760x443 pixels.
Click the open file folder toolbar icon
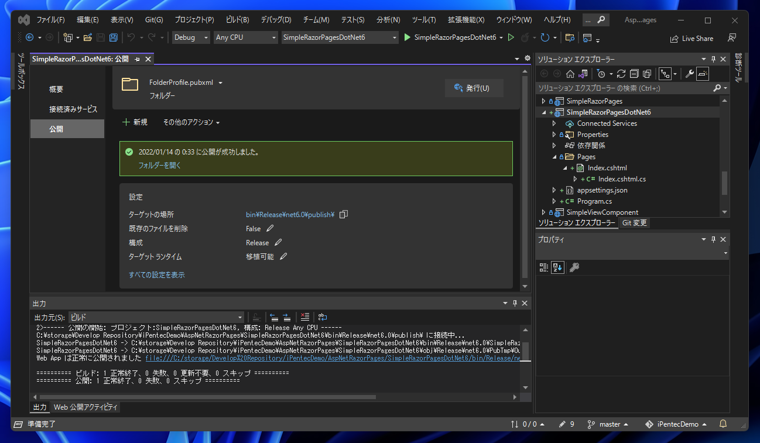88,37
